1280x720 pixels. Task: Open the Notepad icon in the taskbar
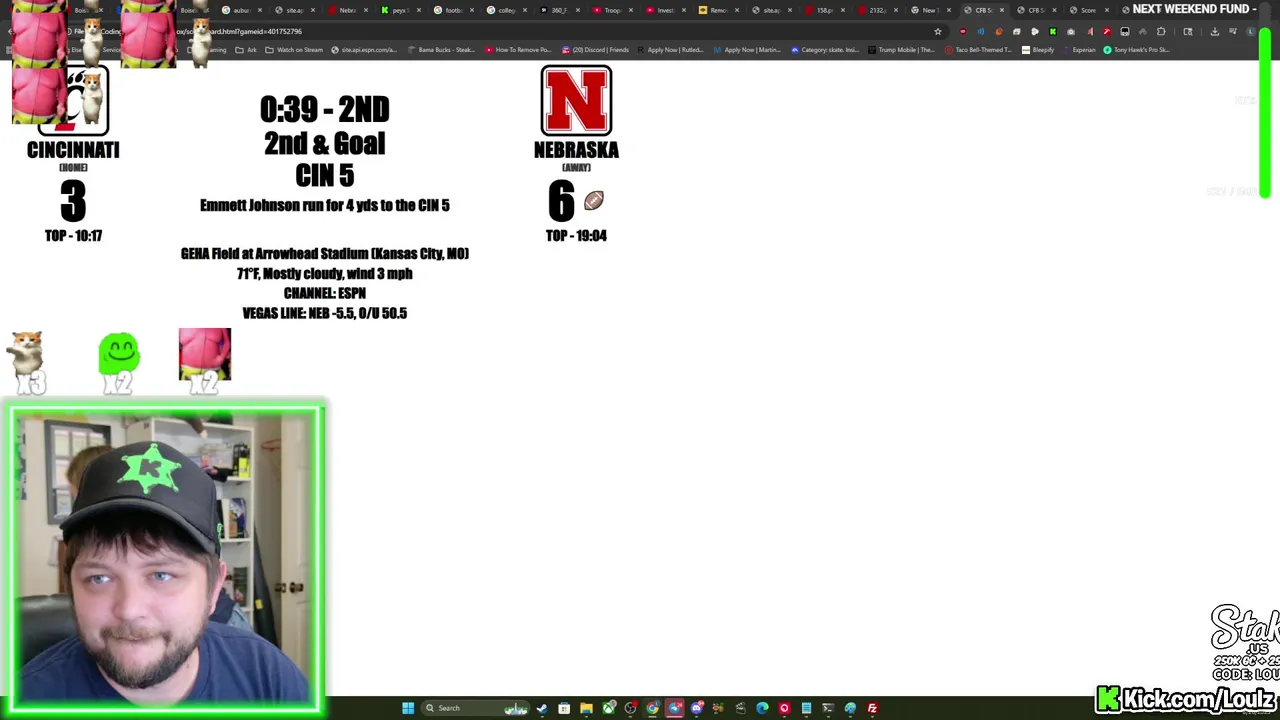coord(806,708)
